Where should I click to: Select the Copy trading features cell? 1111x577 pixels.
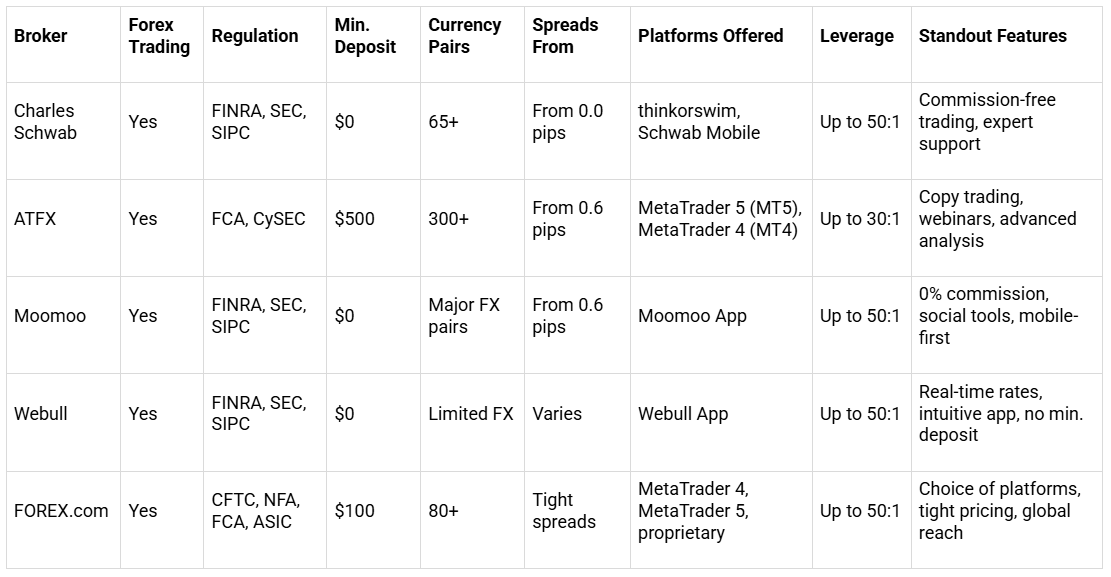997,219
